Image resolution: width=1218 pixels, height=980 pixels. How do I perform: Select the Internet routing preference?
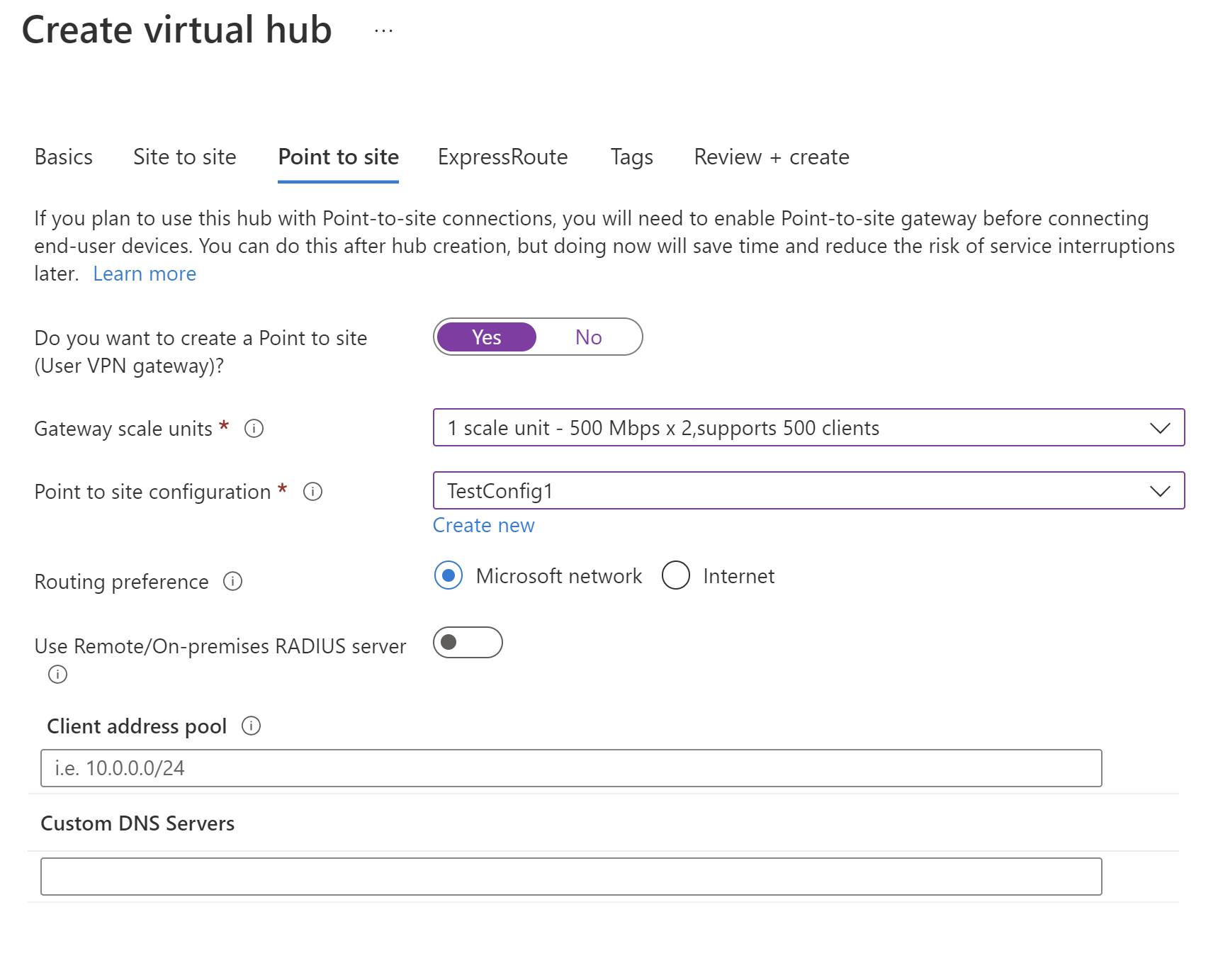(676, 576)
